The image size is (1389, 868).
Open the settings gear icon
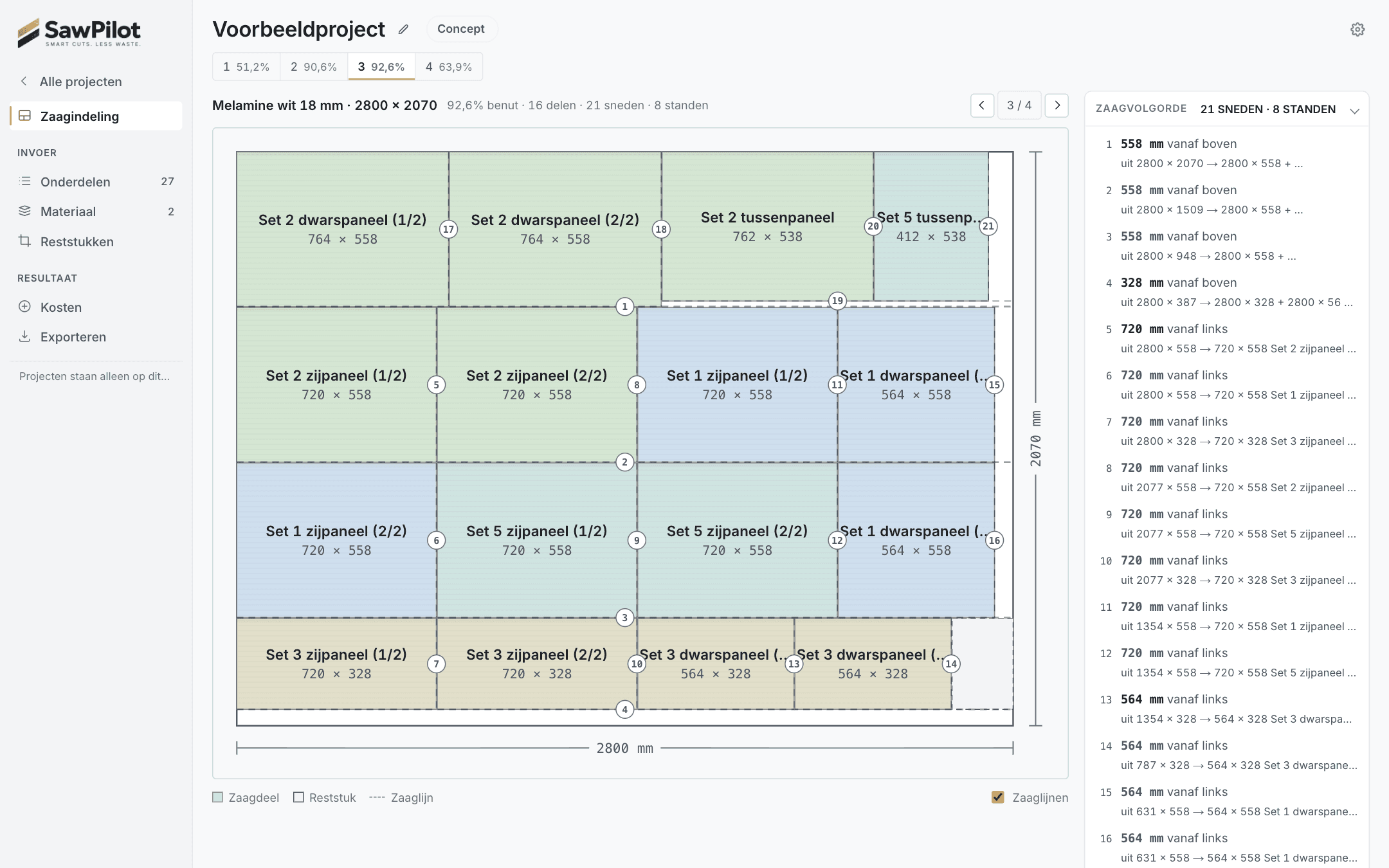(x=1357, y=30)
